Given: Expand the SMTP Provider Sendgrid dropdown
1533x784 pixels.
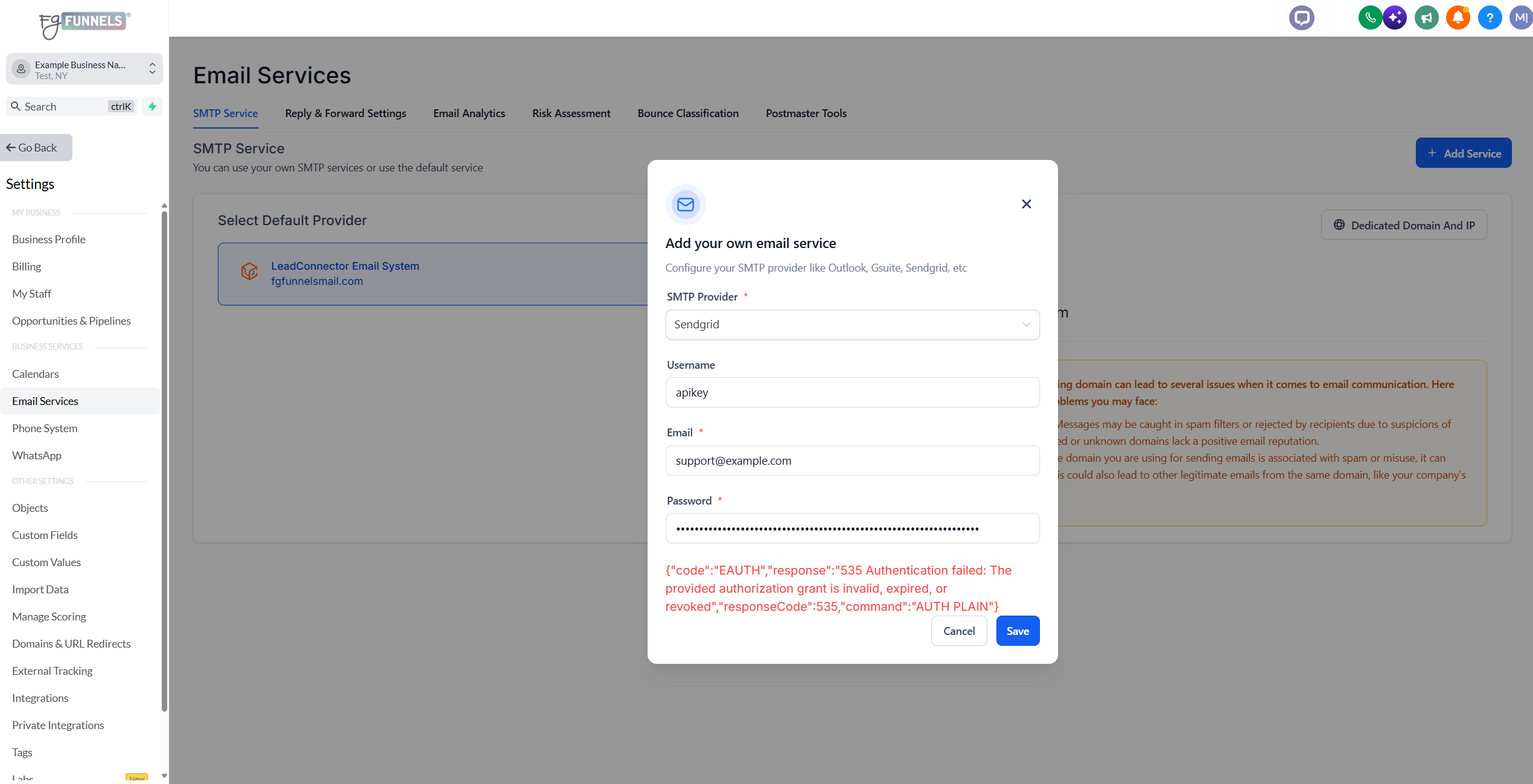Looking at the screenshot, I should [x=852, y=325].
